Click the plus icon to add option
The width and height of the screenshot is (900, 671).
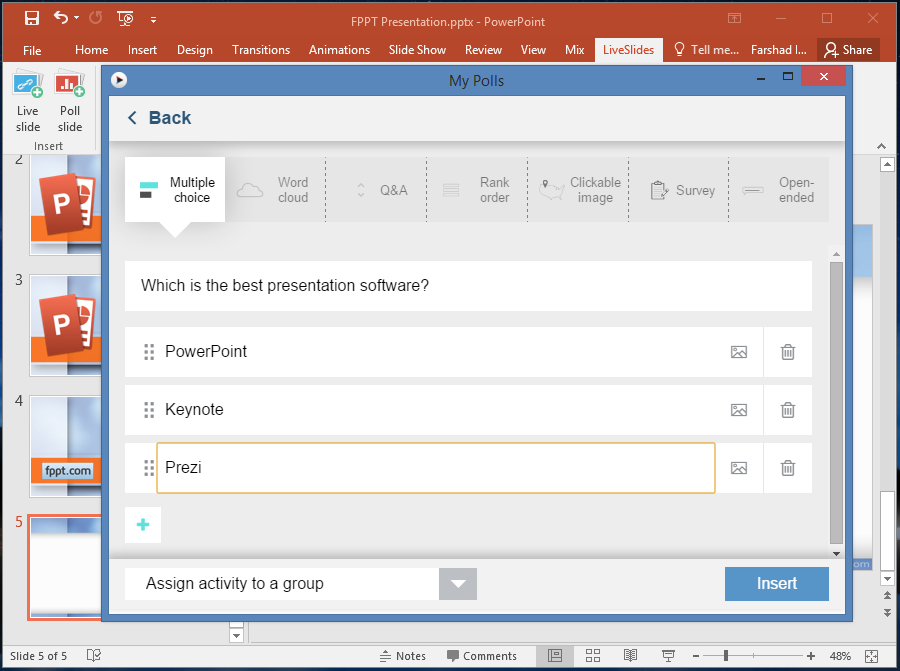143,525
